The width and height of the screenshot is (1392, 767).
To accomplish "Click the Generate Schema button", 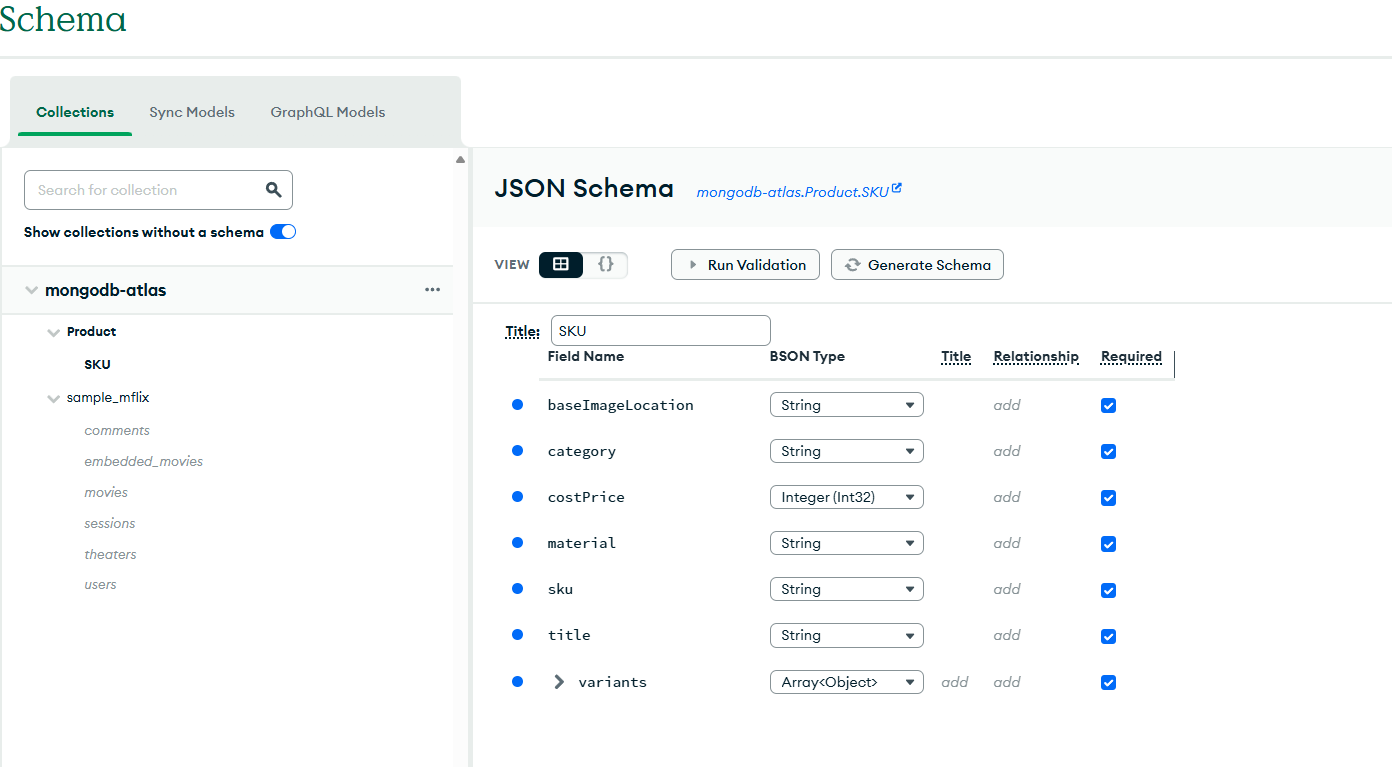I will [917, 265].
